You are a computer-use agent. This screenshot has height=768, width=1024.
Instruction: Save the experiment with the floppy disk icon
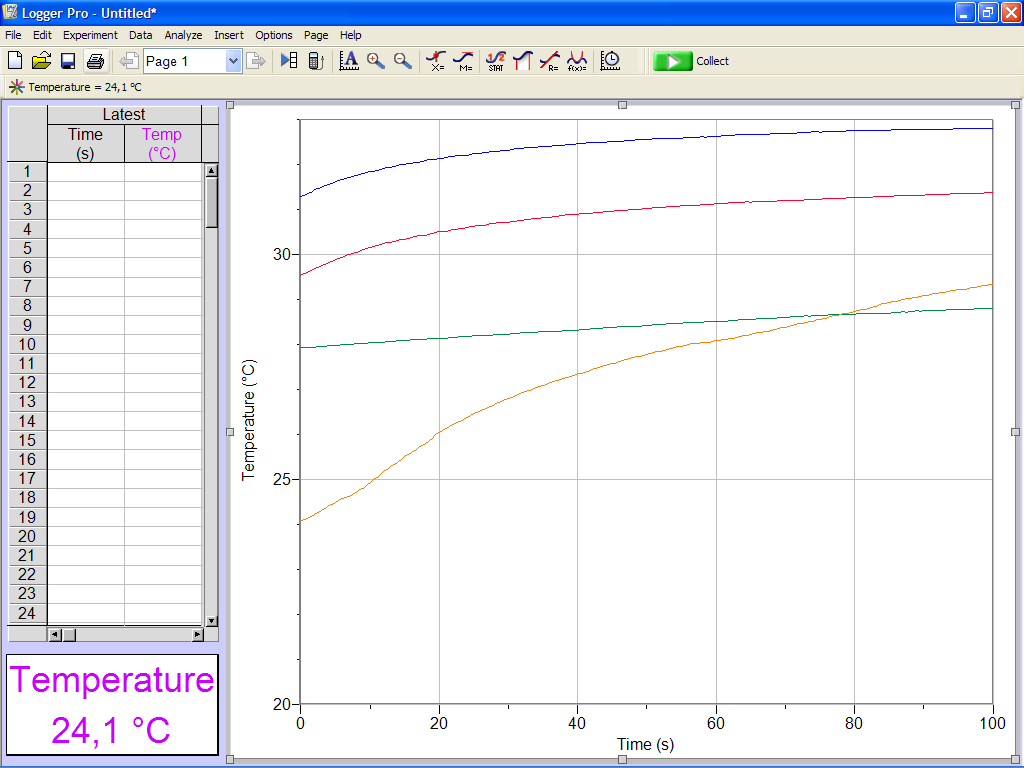(x=67, y=61)
